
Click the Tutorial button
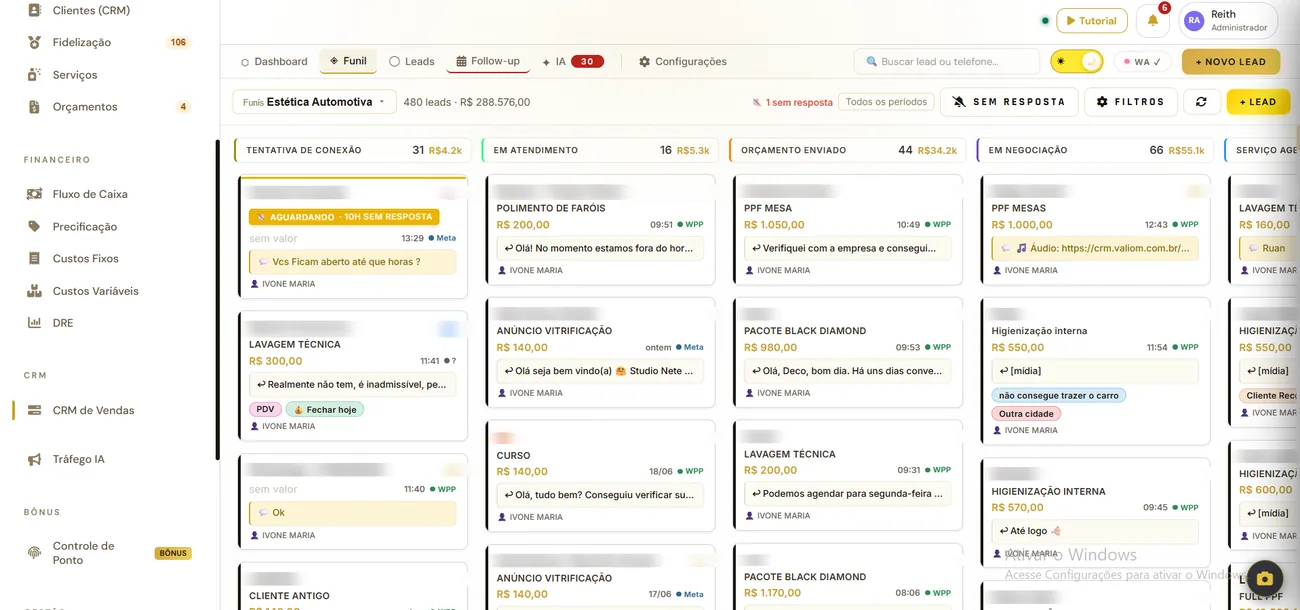(x=1091, y=20)
